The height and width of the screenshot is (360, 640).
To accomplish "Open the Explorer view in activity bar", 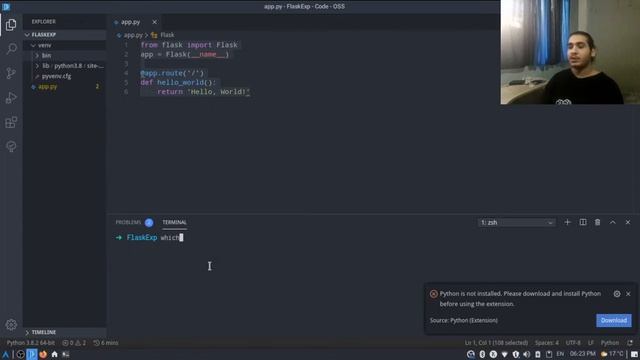I will pos(11,24).
